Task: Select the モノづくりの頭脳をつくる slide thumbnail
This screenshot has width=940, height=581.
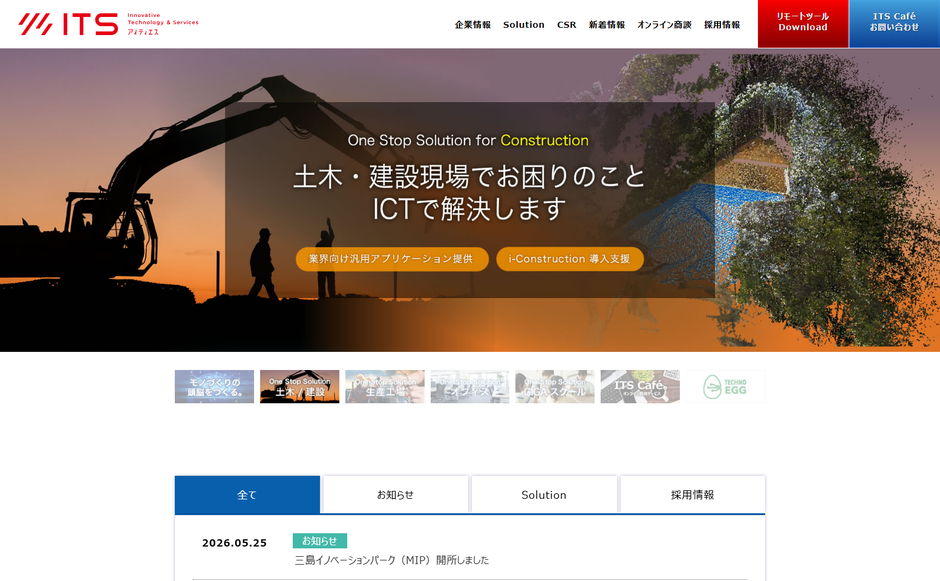Action: pyautogui.click(x=214, y=386)
